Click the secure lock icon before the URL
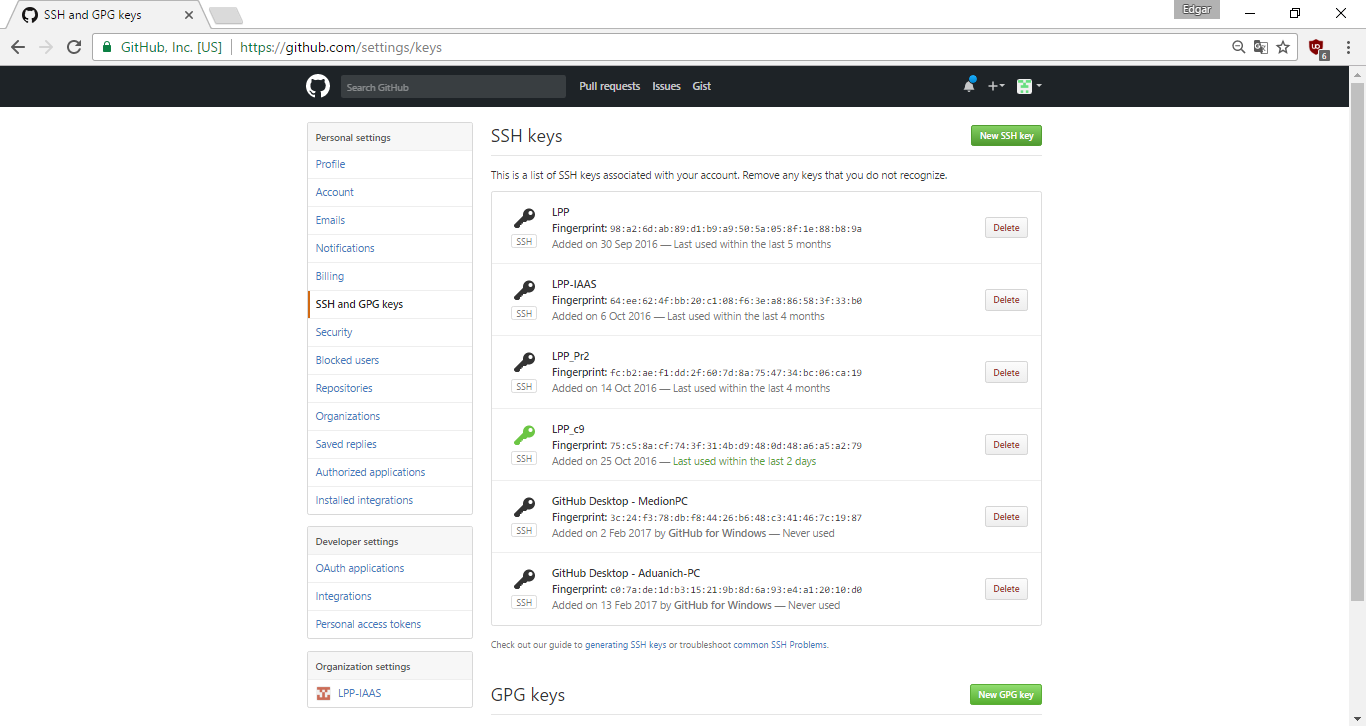 [106, 46]
